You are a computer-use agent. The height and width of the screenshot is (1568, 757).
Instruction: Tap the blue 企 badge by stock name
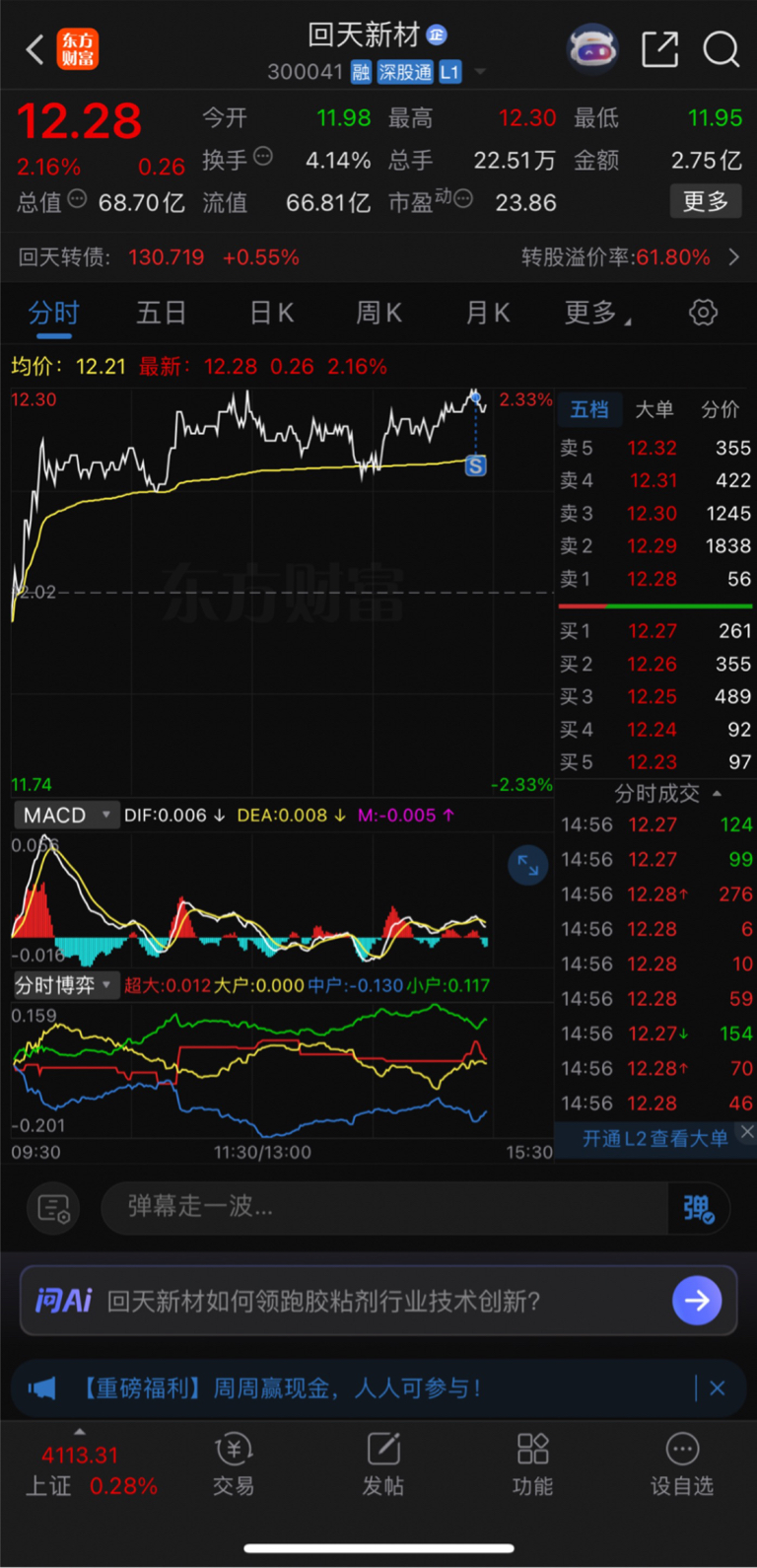pyautogui.click(x=437, y=36)
